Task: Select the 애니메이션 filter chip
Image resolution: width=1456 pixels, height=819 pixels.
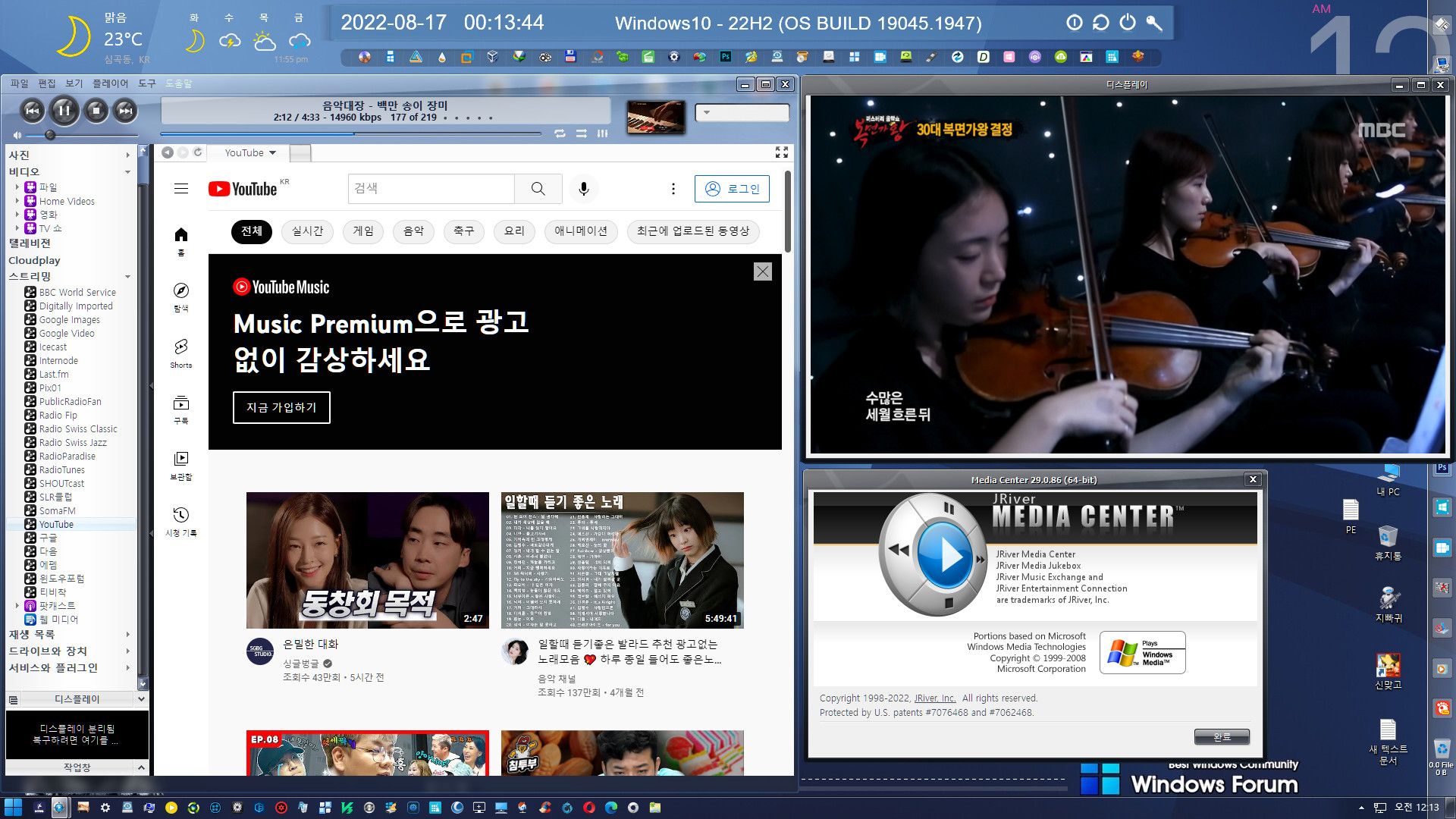Action: [581, 231]
